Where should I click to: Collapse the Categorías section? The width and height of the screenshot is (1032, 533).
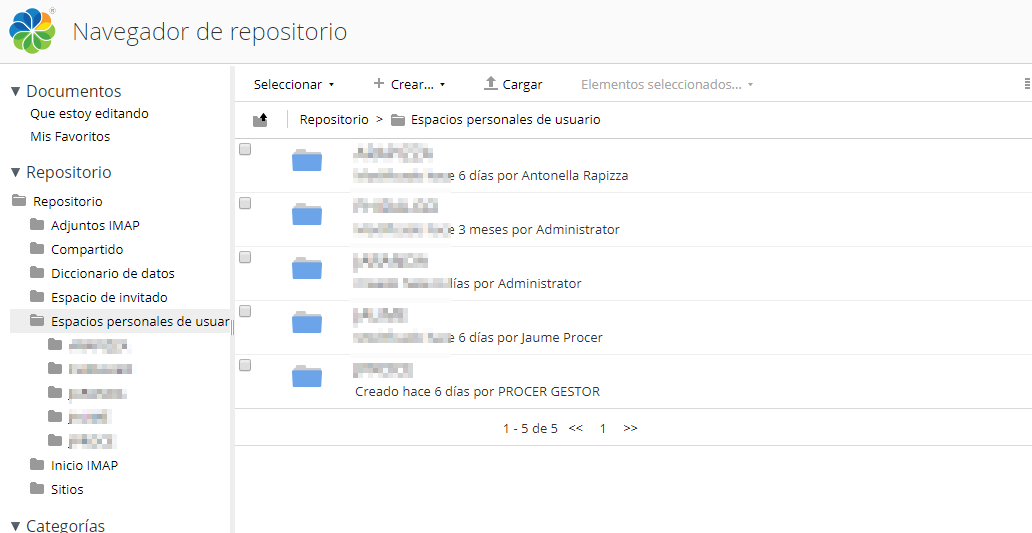(x=16, y=526)
